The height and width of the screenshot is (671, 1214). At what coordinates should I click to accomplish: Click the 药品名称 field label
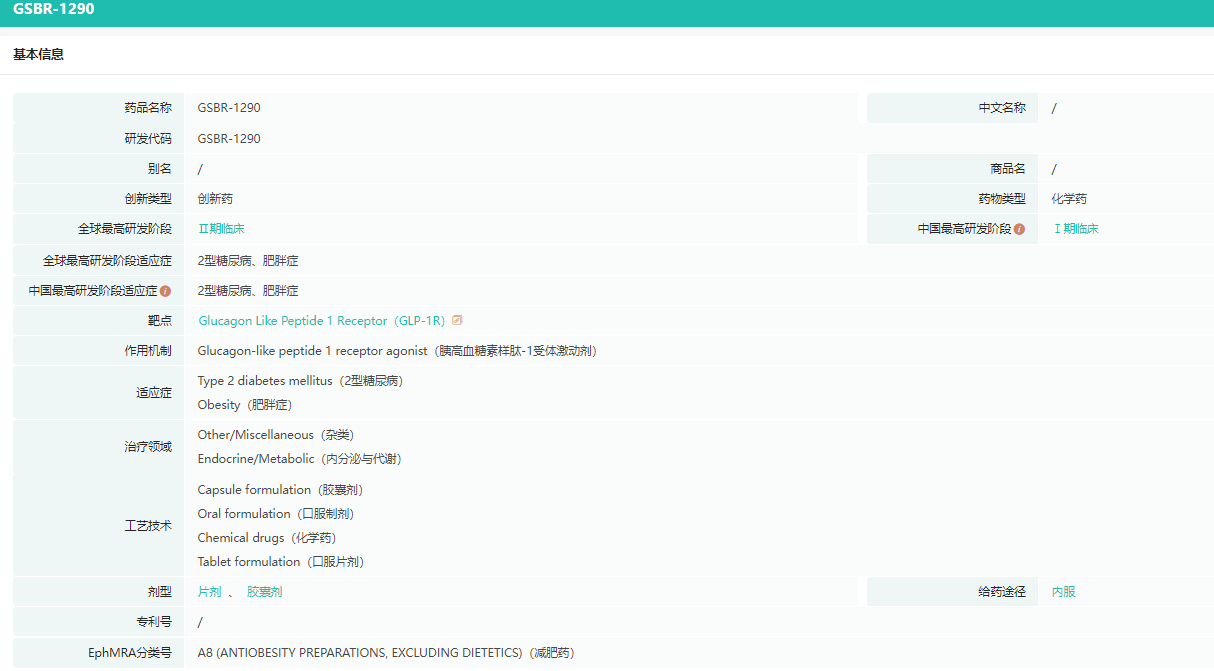148,108
